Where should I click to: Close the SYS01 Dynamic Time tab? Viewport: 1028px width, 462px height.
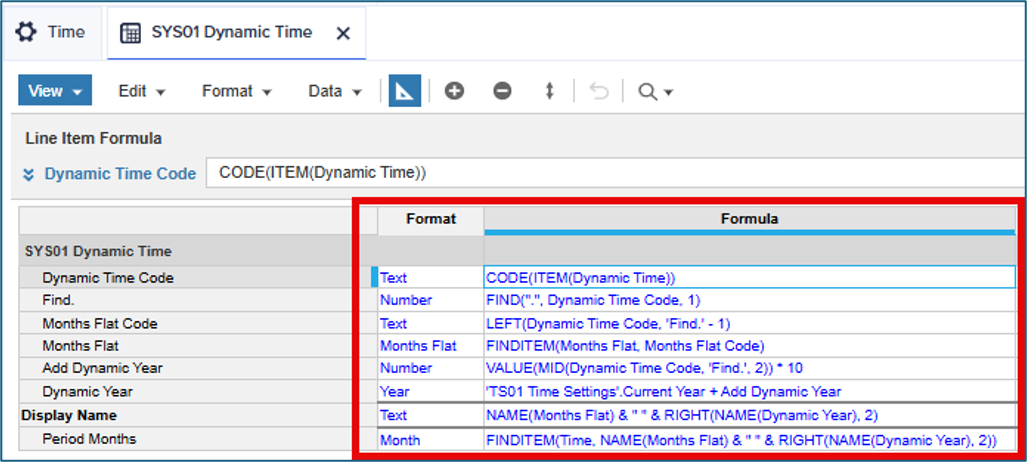(343, 33)
